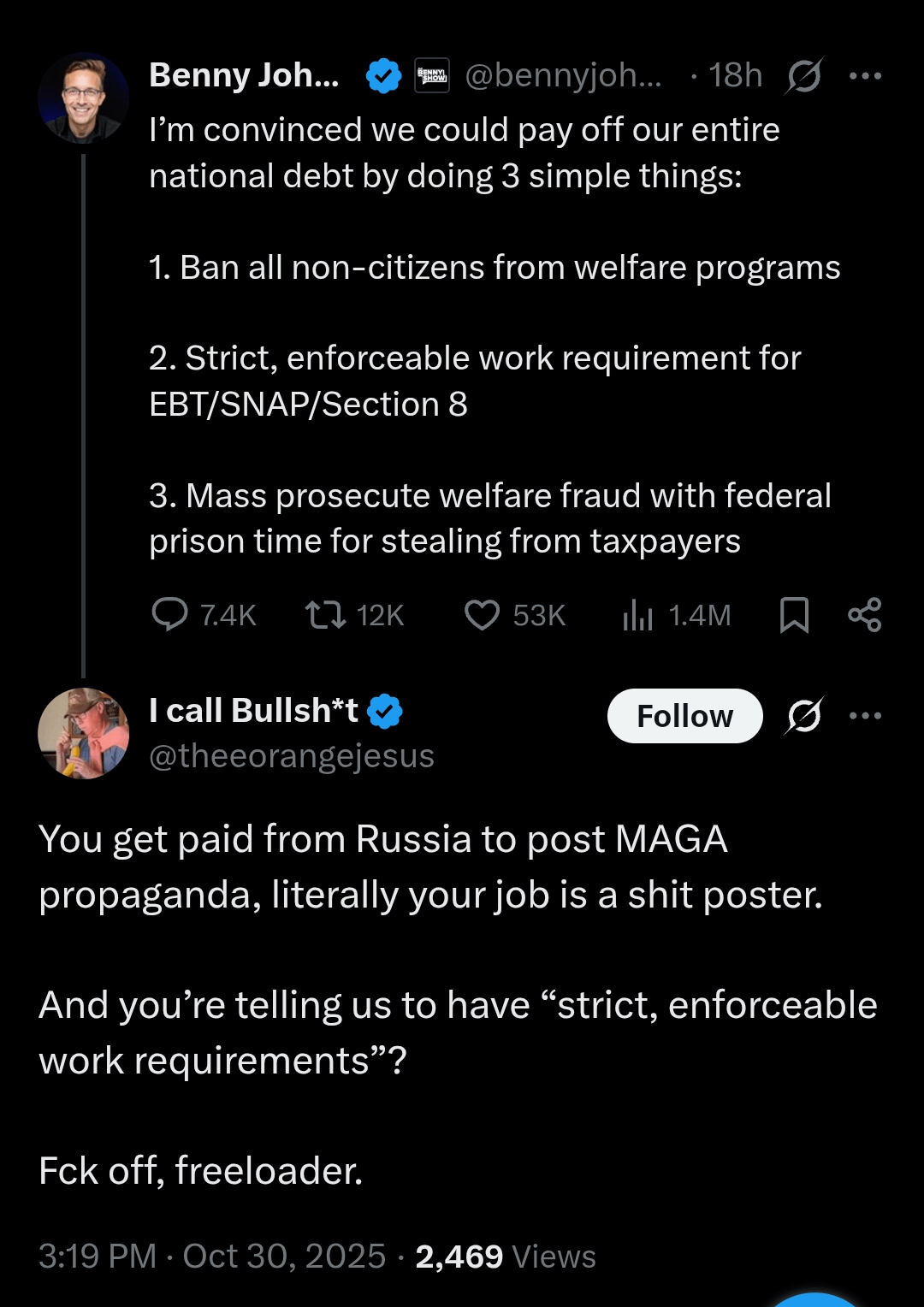Open Benny Johnson's profile picture
The width and height of the screenshot is (924, 1307).
(x=83, y=98)
